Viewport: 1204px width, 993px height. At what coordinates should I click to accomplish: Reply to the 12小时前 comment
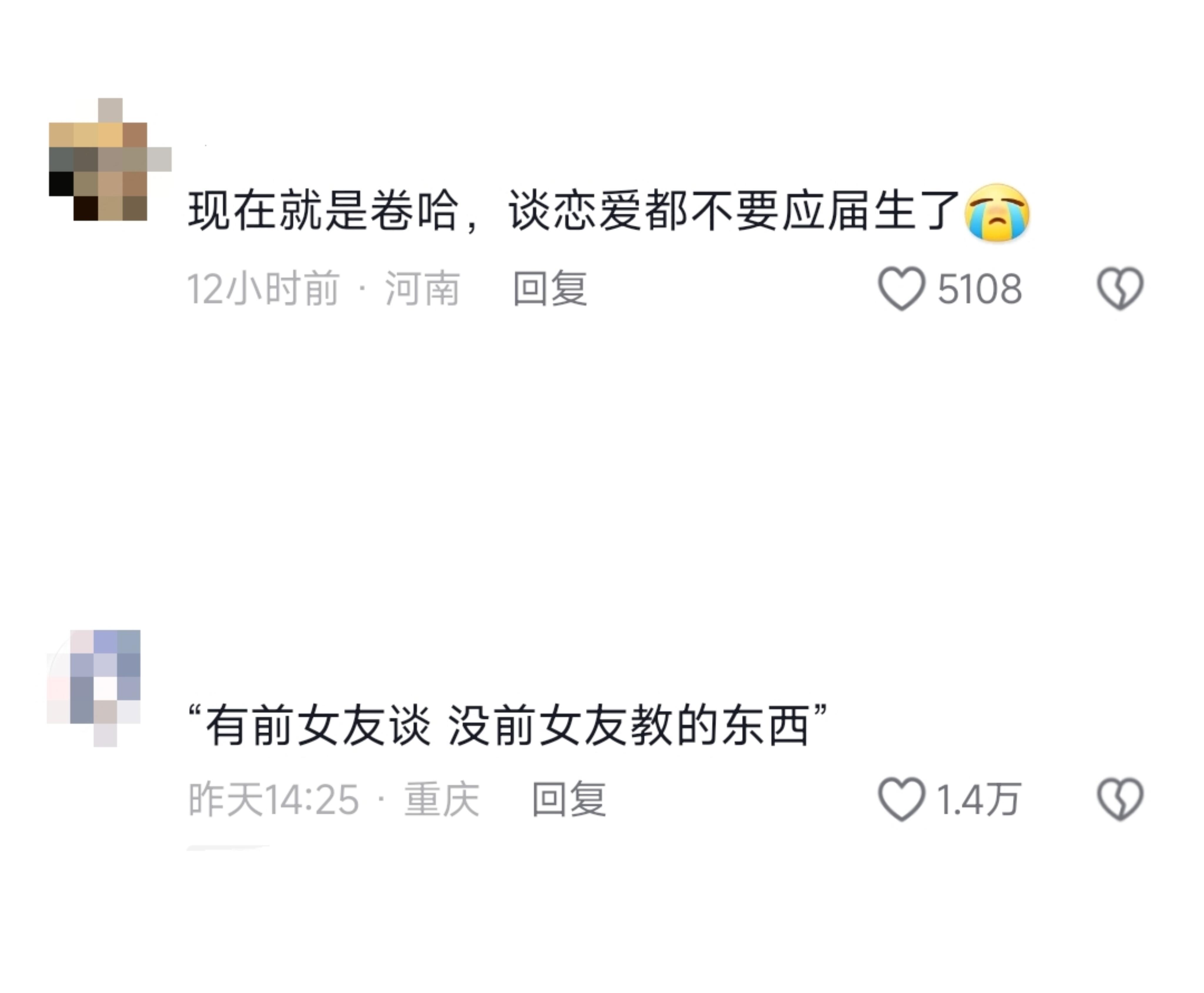click(x=549, y=289)
